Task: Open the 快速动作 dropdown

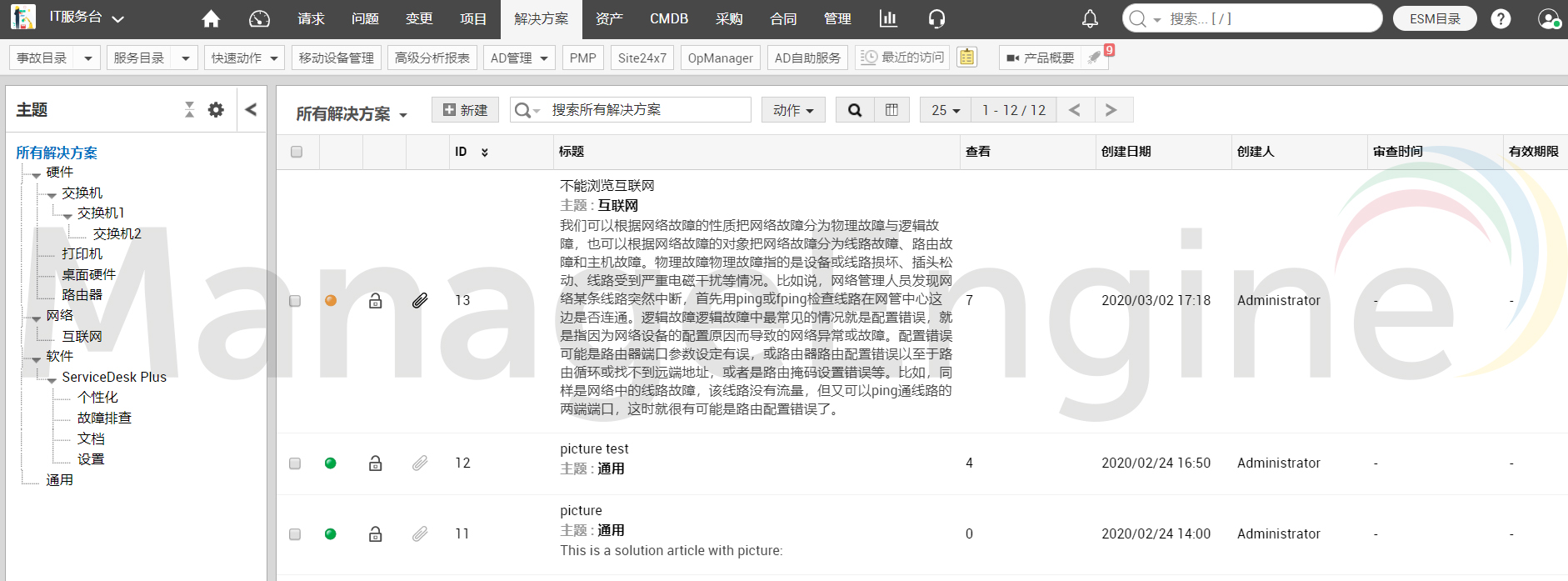Action: pos(244,58)
